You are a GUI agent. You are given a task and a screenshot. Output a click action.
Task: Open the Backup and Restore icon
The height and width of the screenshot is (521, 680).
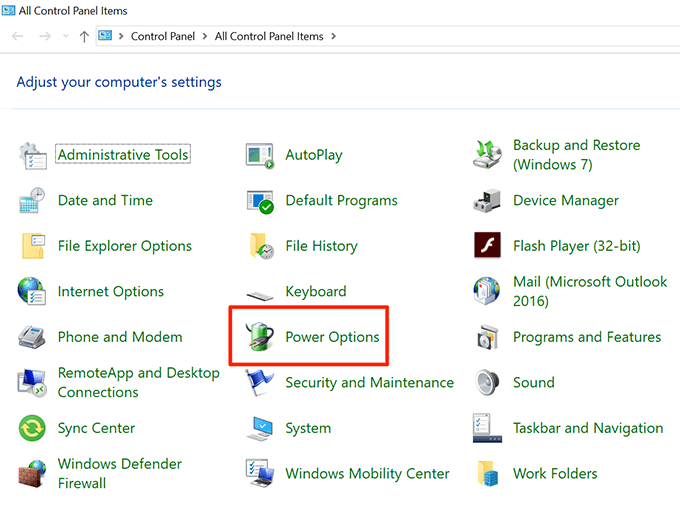(x=487, y=154)
